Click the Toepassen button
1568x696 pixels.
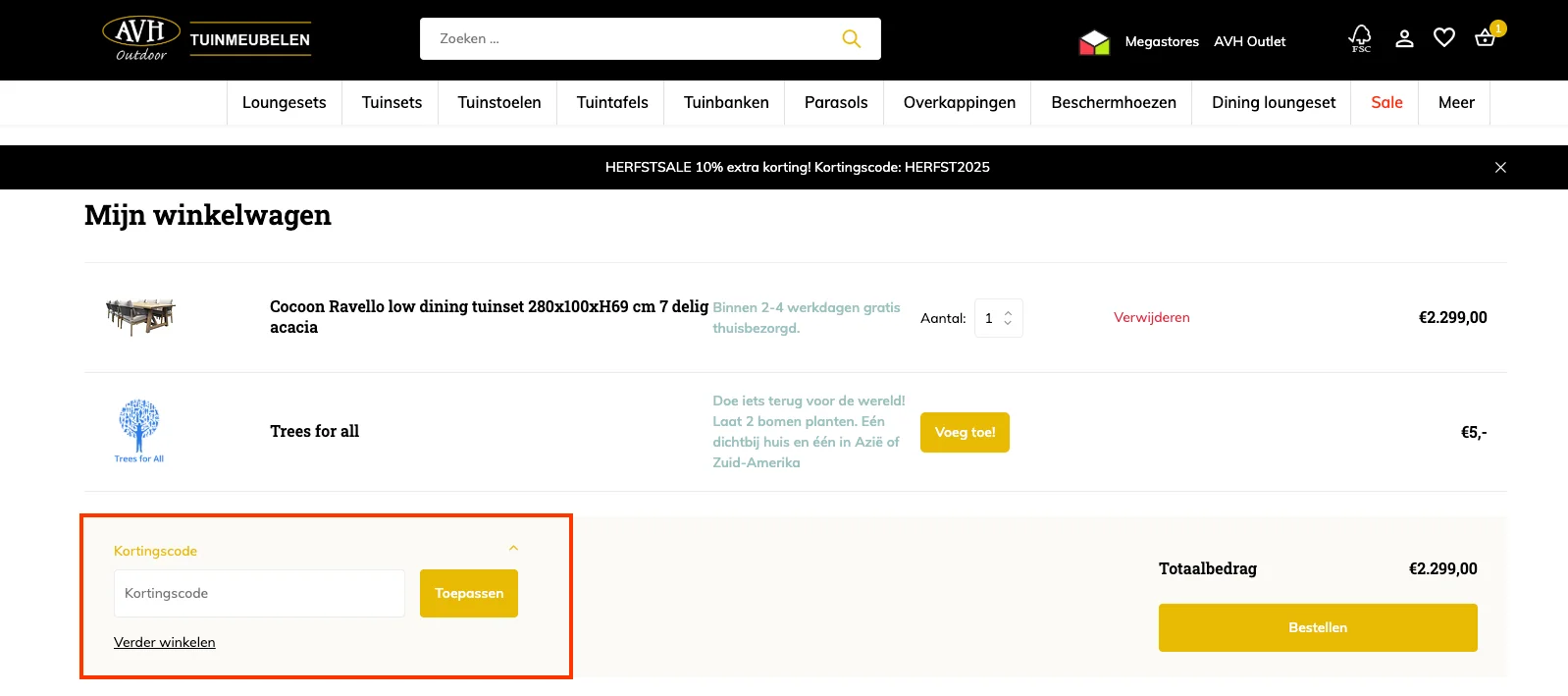coord(468,594)
